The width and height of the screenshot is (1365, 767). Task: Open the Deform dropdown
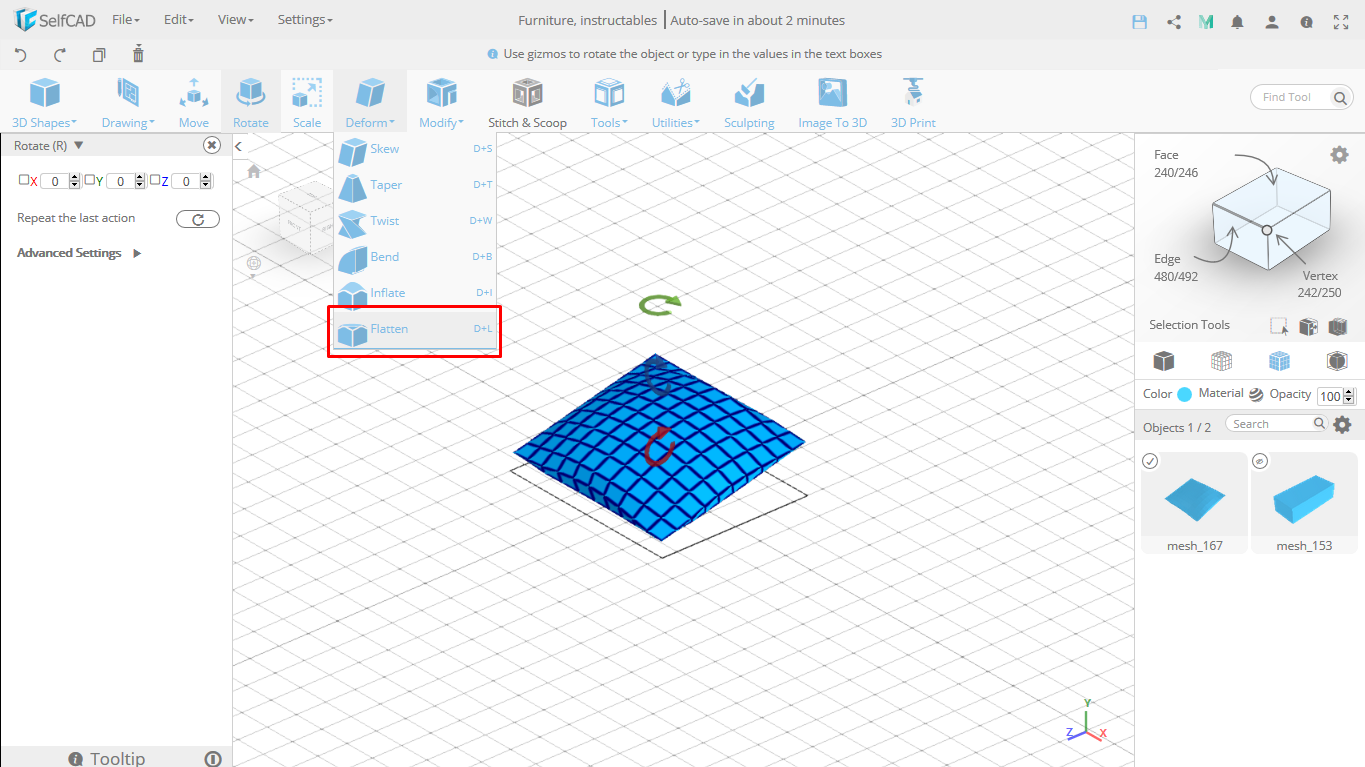coord(370,103)
